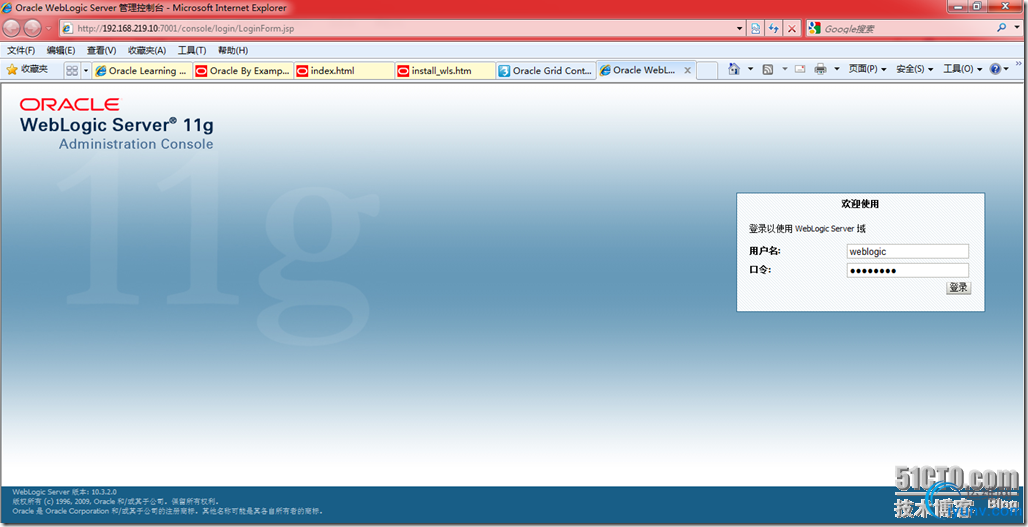Screen dimensions: 1028x527
Task: Open the 收藏夹(A) menu
Action: pos(147,50)
